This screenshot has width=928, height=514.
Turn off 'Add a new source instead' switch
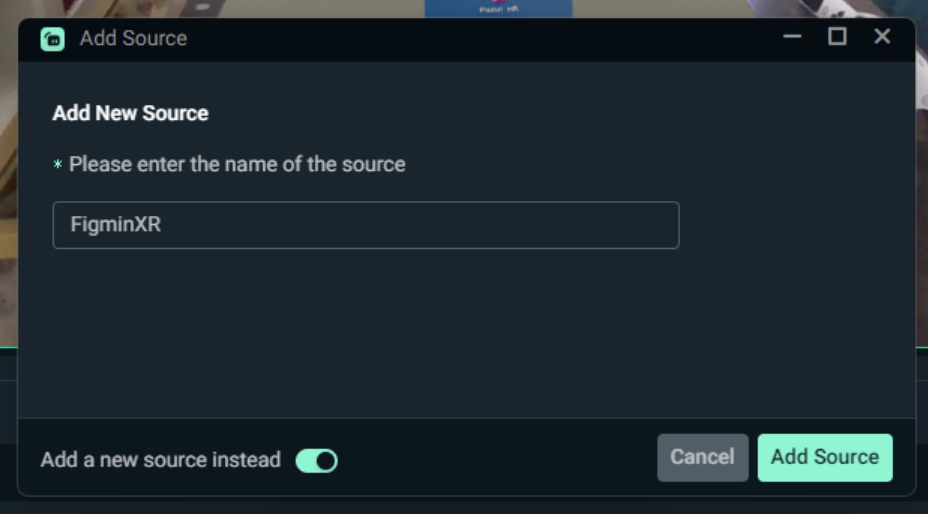(x=317, y=461)
